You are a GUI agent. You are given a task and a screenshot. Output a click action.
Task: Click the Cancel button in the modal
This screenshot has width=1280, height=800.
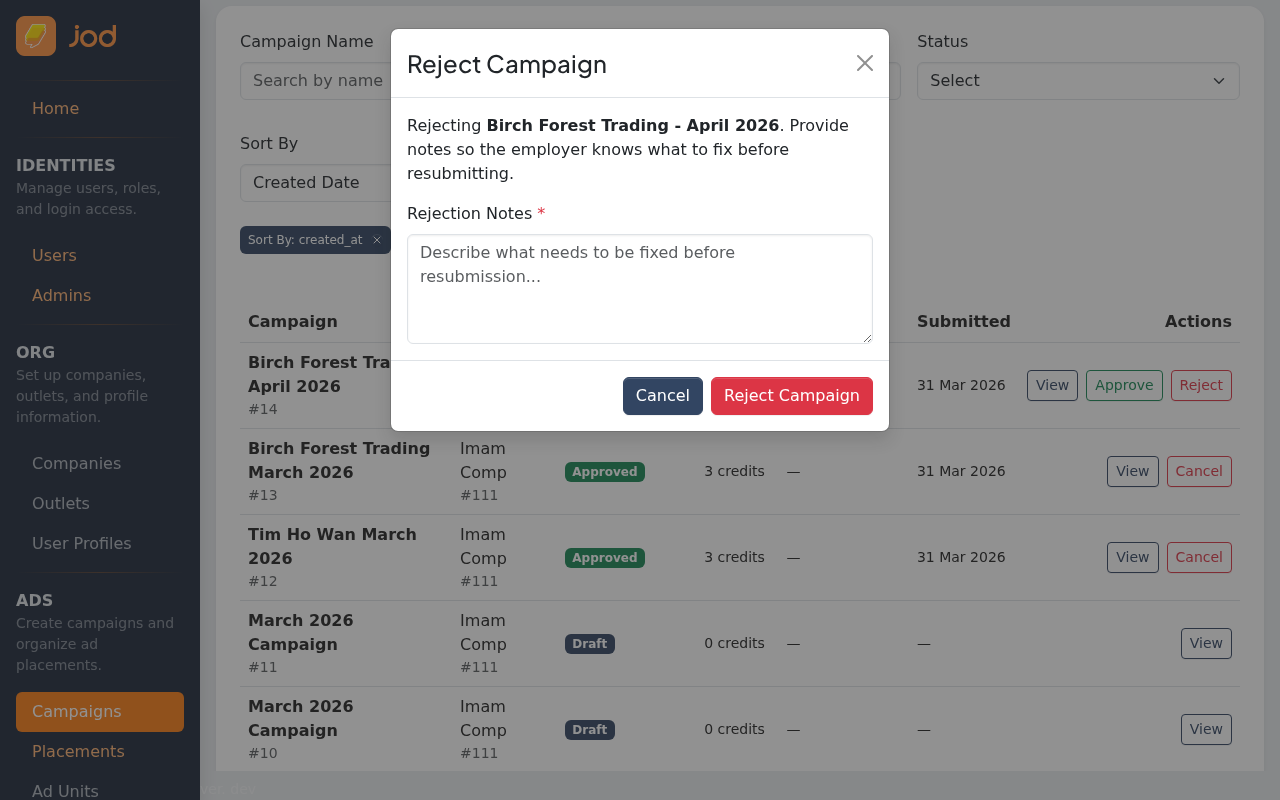click(x=662, y=396)
